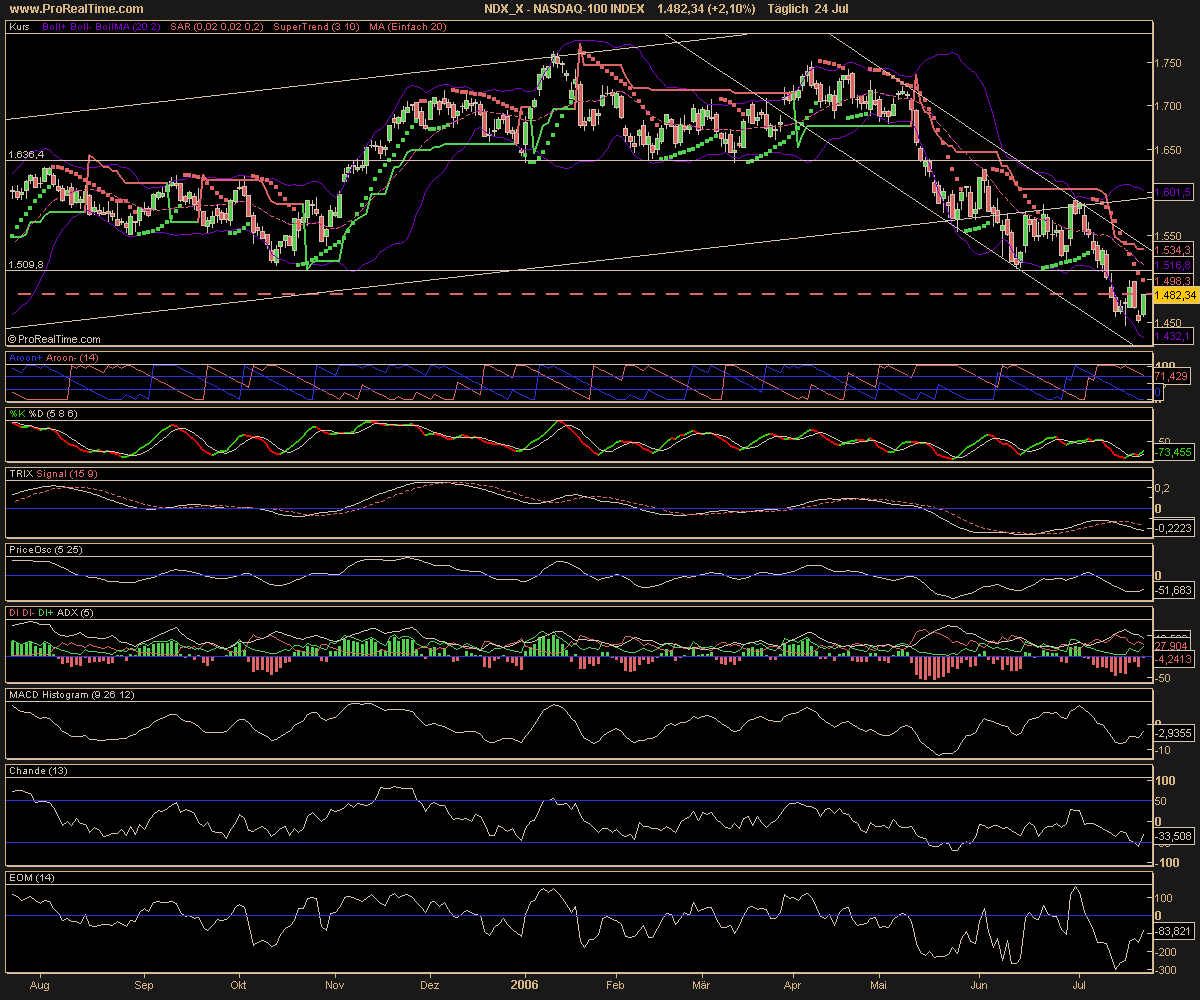Click the 1.550 price axis tick

coord(1168,237)
